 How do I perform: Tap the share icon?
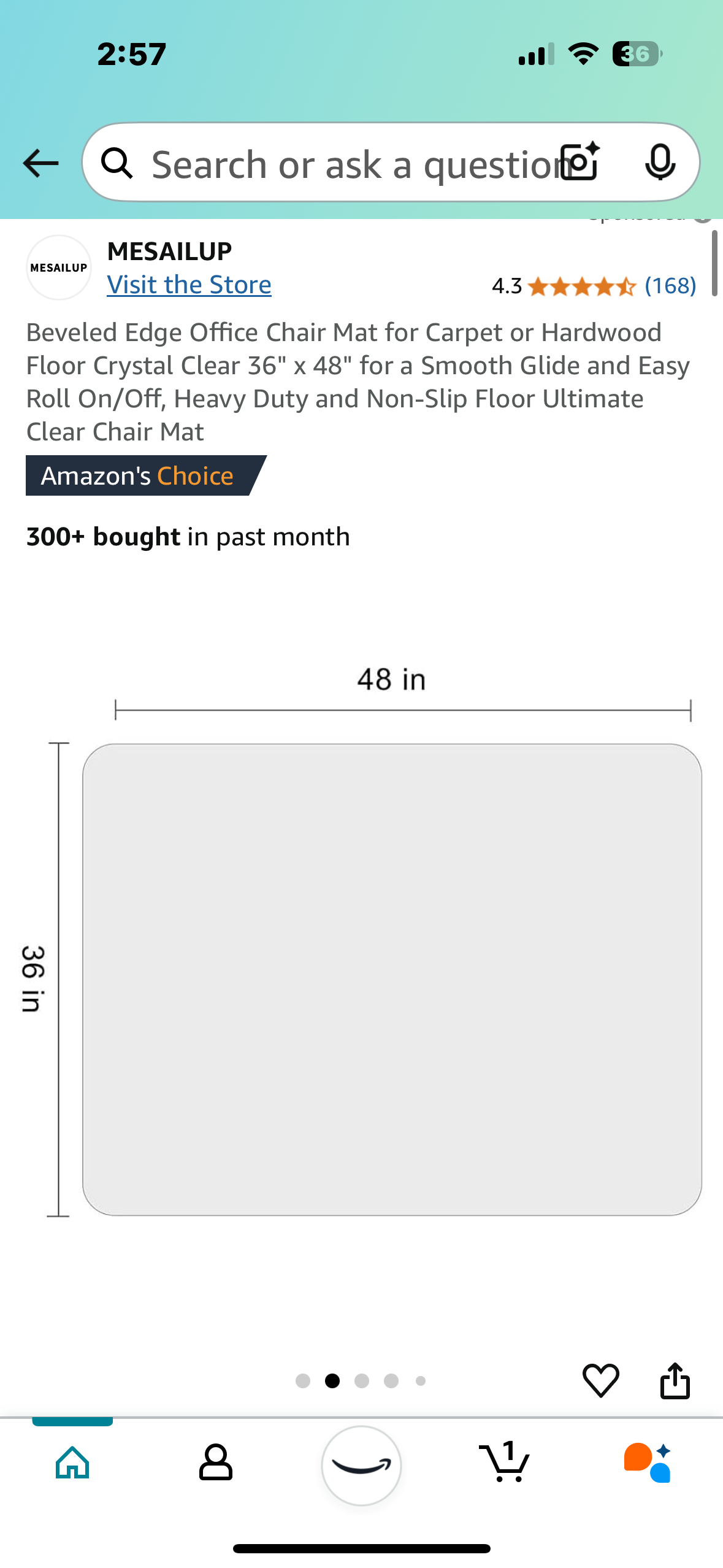[675, 1380]
